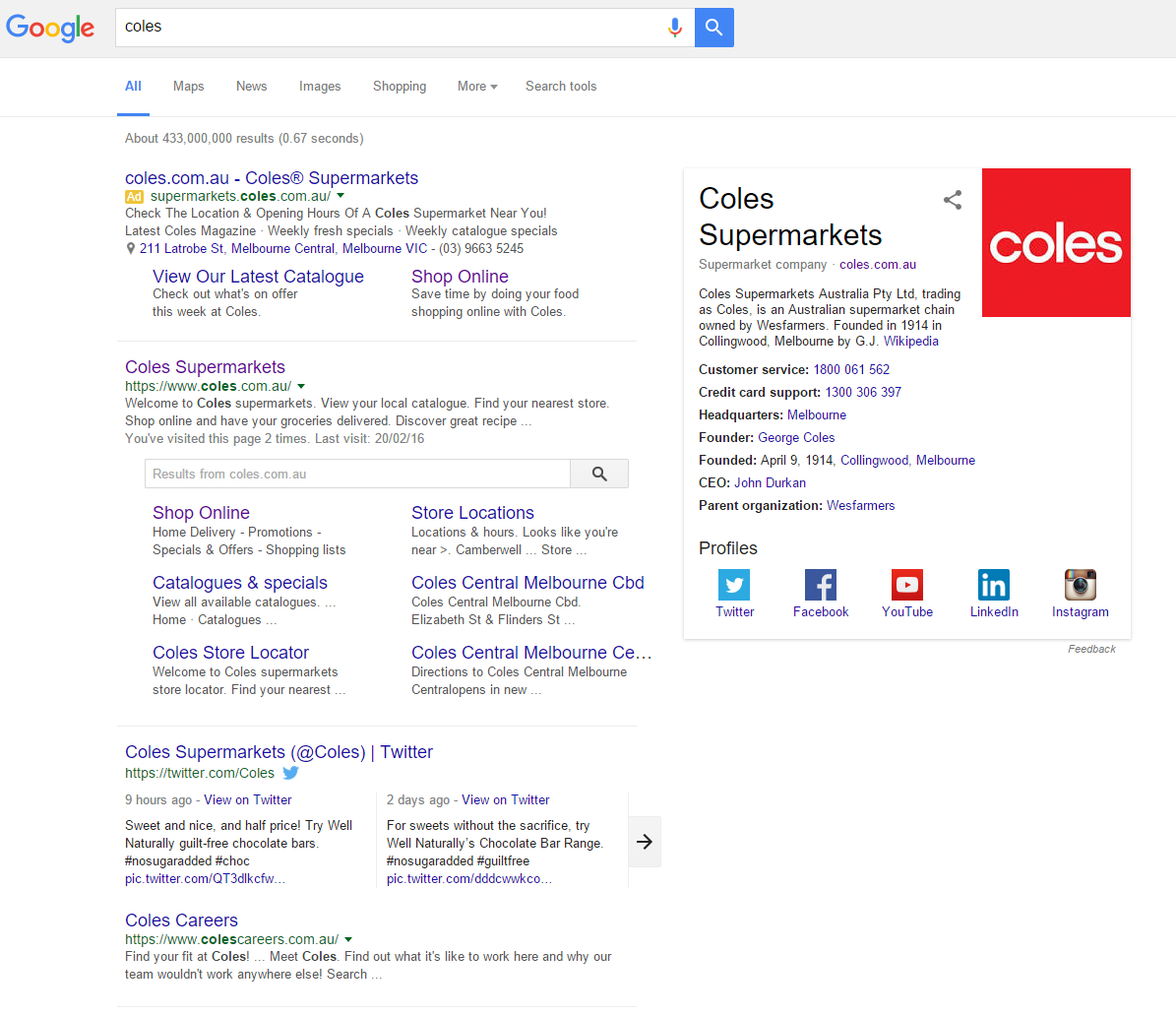Search within coles.com.au using magnifier button
This screenshot has height=1016, width=1176.
(599, 474)
